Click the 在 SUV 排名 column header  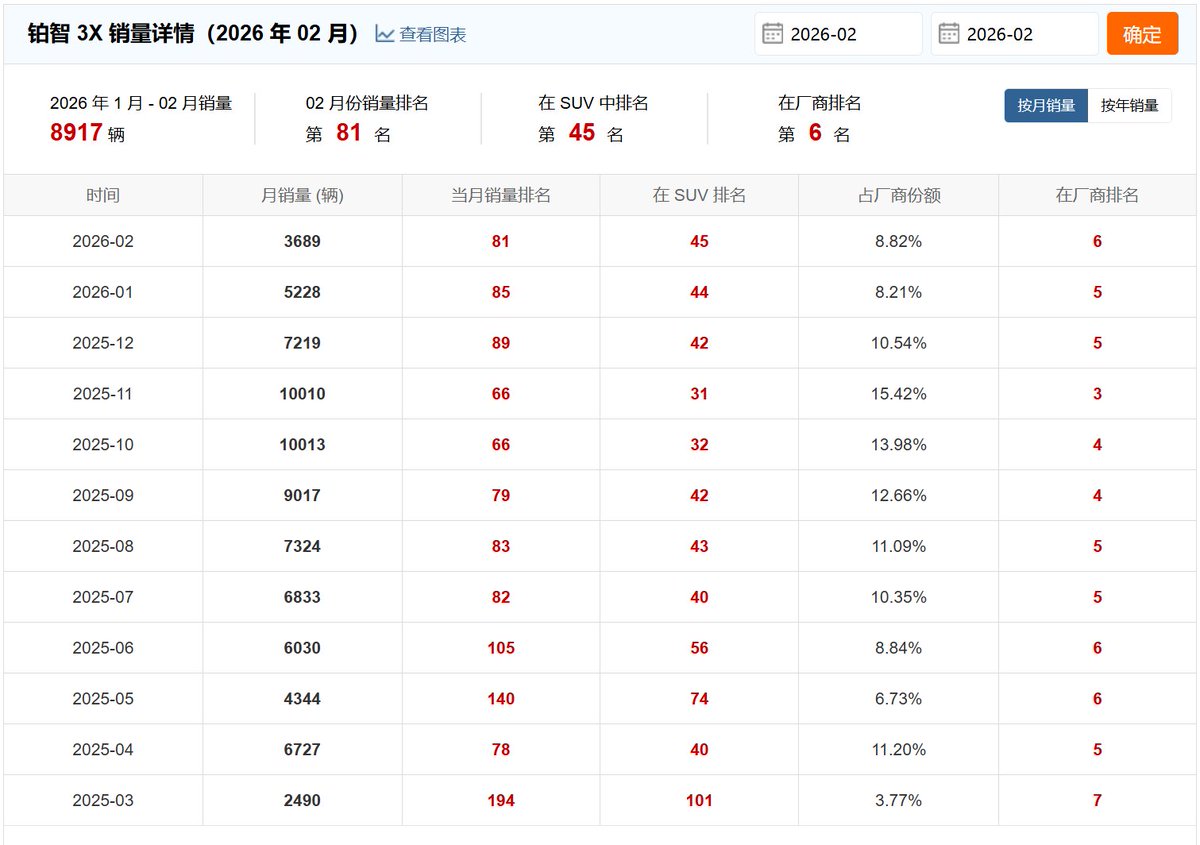coord(699,195)
